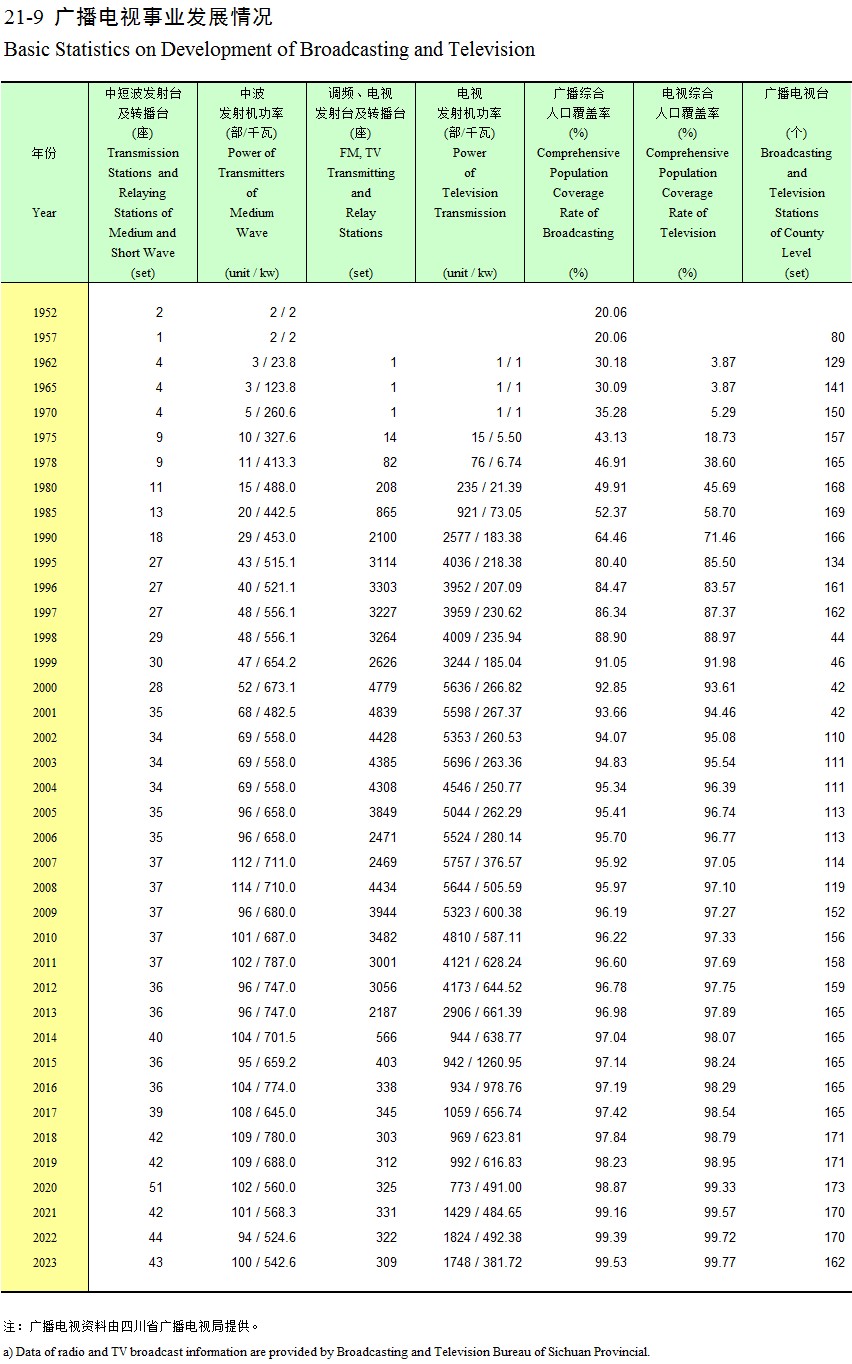Viewport: 852px width, 1364px height.
Task: Select year 2008 in the first column
Action: click(x=44, y=888)
